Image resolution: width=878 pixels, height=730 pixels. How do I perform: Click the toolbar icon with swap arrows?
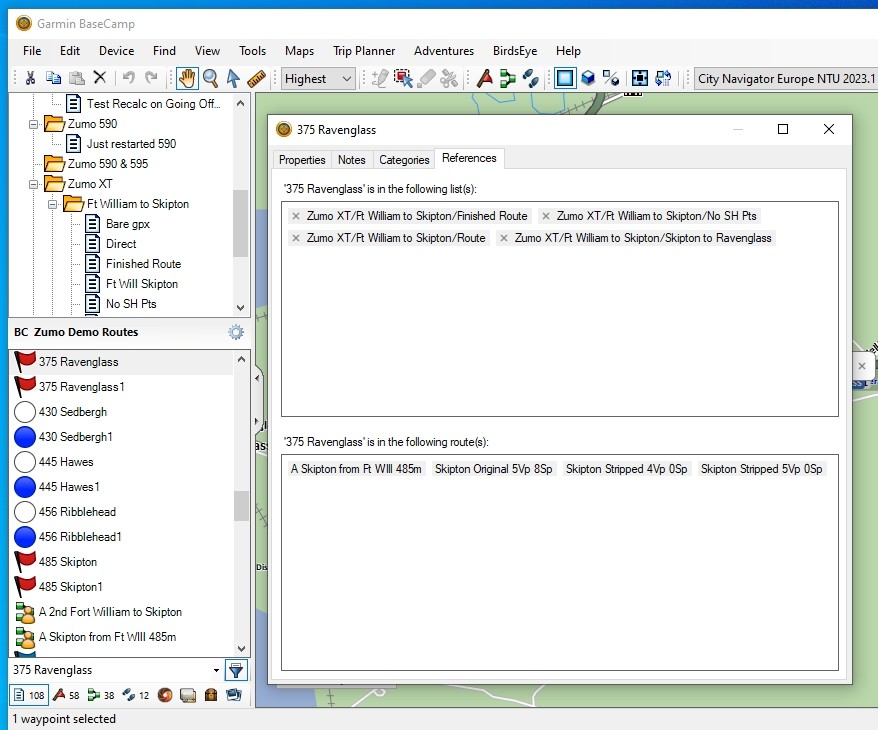pos(663,78)
